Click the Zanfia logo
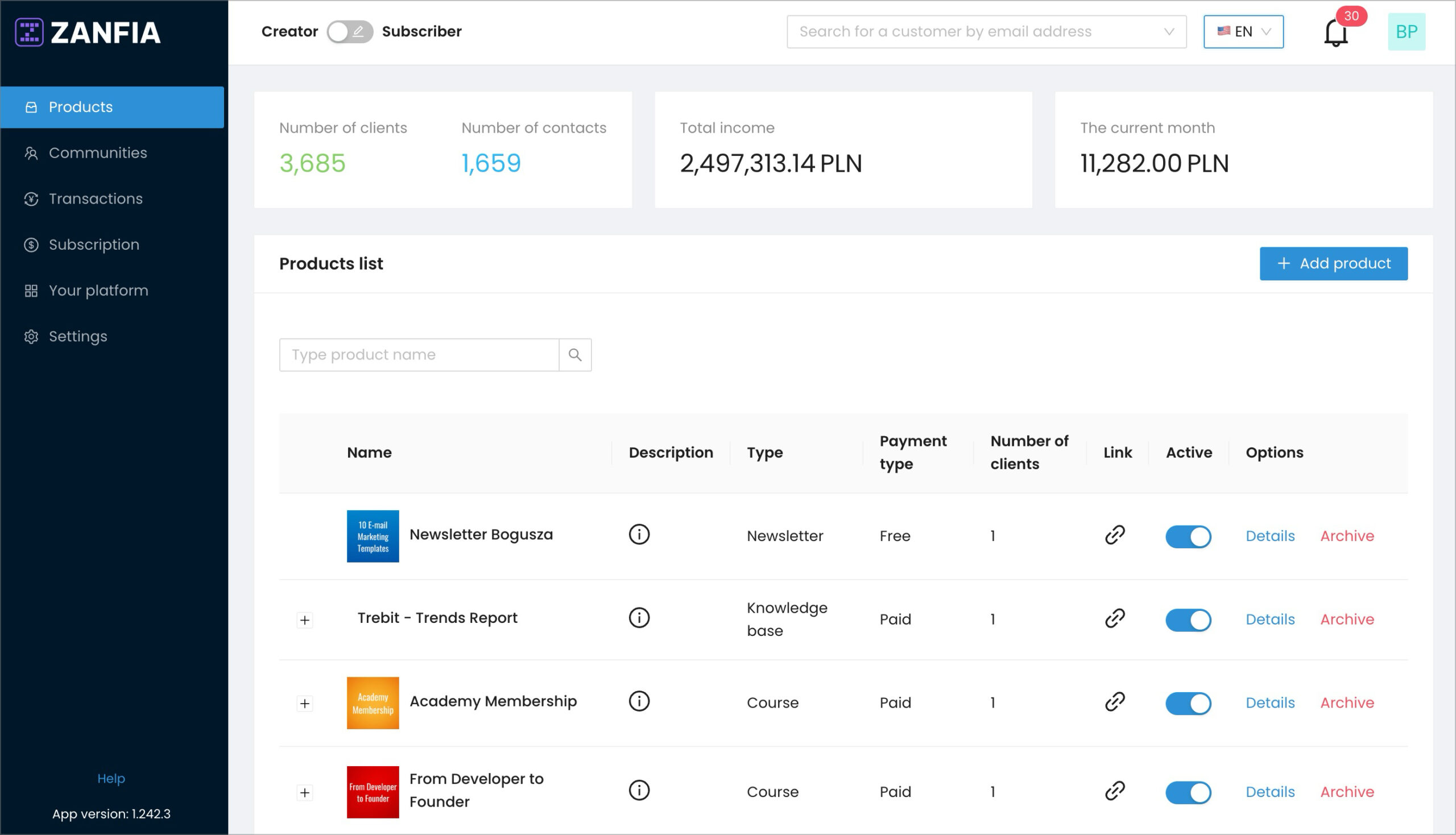The height and width of the screenshot is (835, 1456). coord(88,32)
